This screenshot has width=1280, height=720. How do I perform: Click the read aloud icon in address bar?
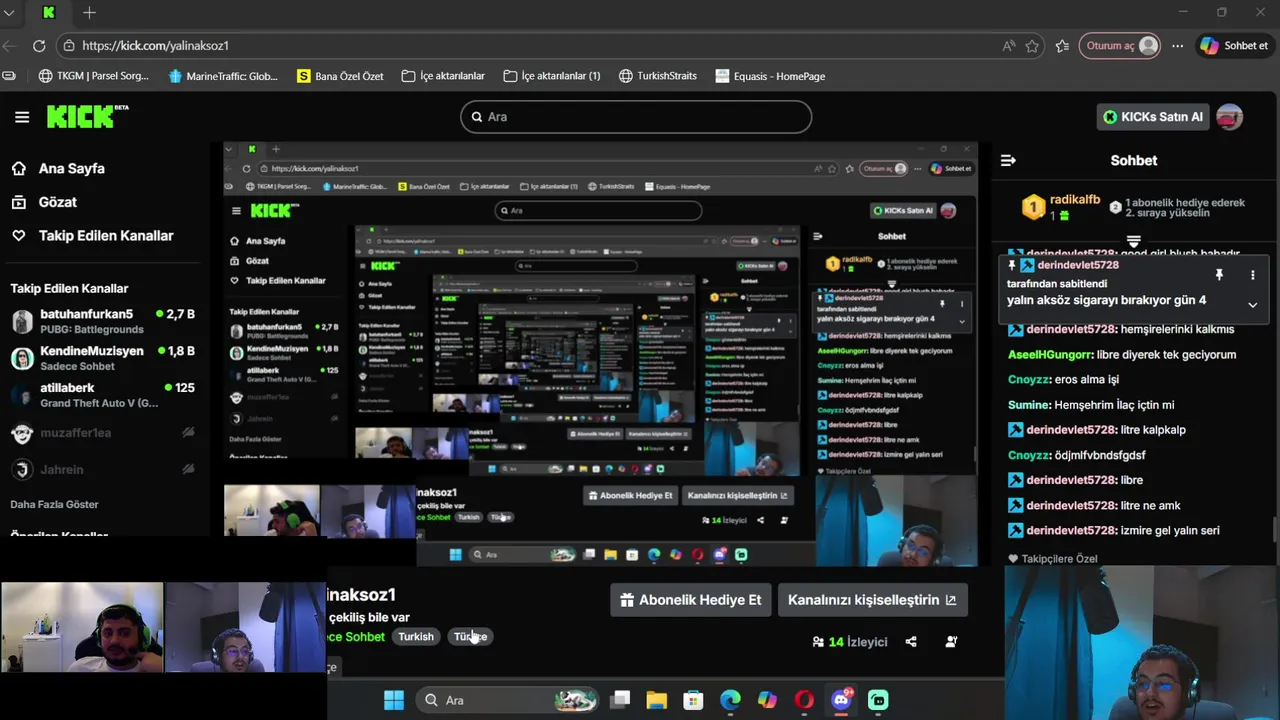1008,46
